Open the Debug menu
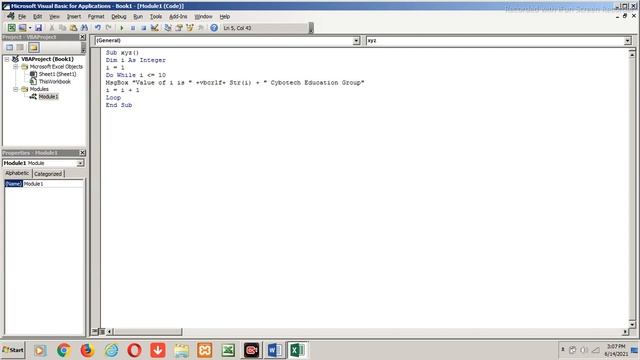Viewport: 640px width, 360px height. click(x=119, y=17)
